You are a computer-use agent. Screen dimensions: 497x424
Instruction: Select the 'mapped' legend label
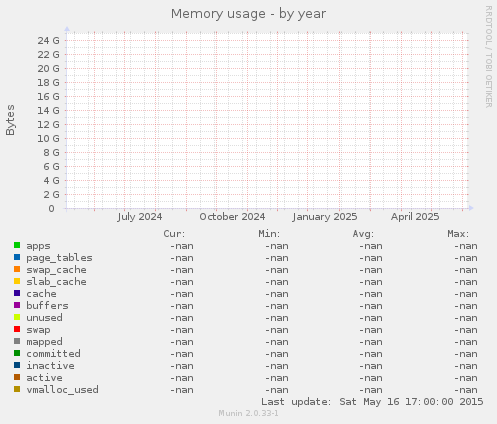pyautogui.click(x=44, y=342)
